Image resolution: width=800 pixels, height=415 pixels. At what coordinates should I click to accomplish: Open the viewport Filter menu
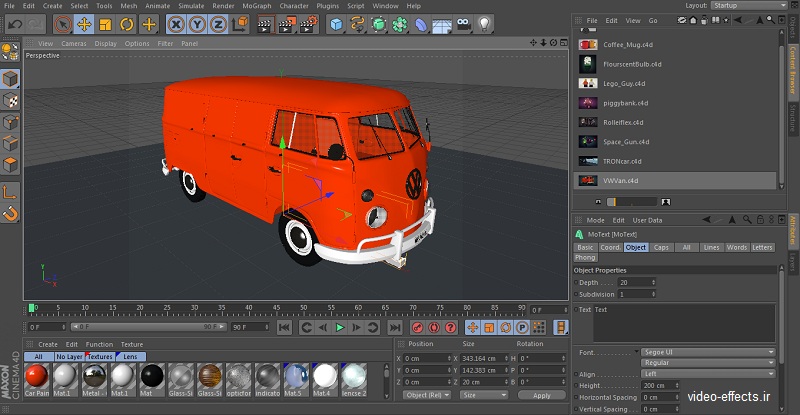tap(165, 43)
